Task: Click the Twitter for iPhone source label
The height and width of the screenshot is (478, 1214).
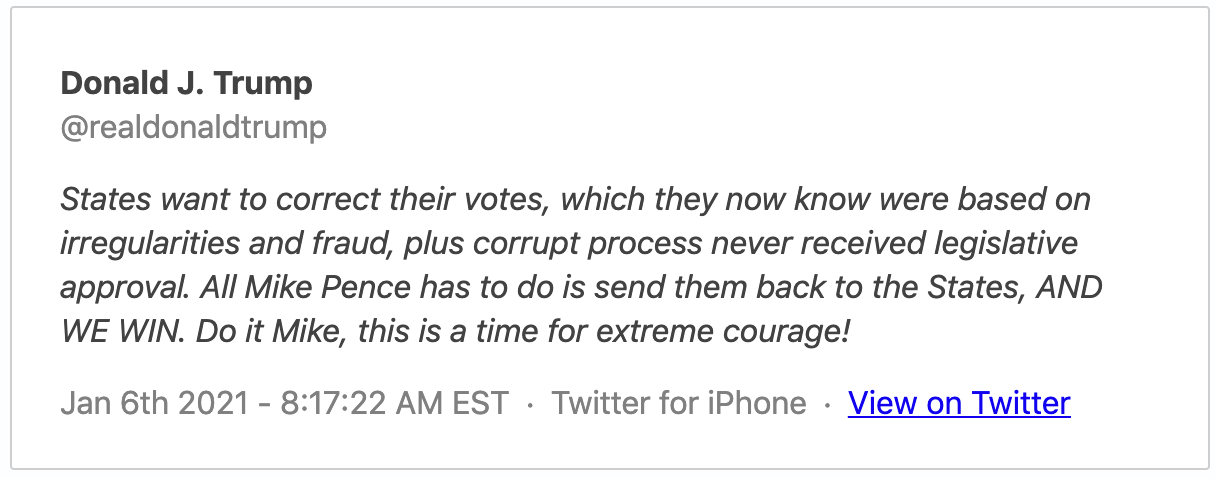Action: 679,403
